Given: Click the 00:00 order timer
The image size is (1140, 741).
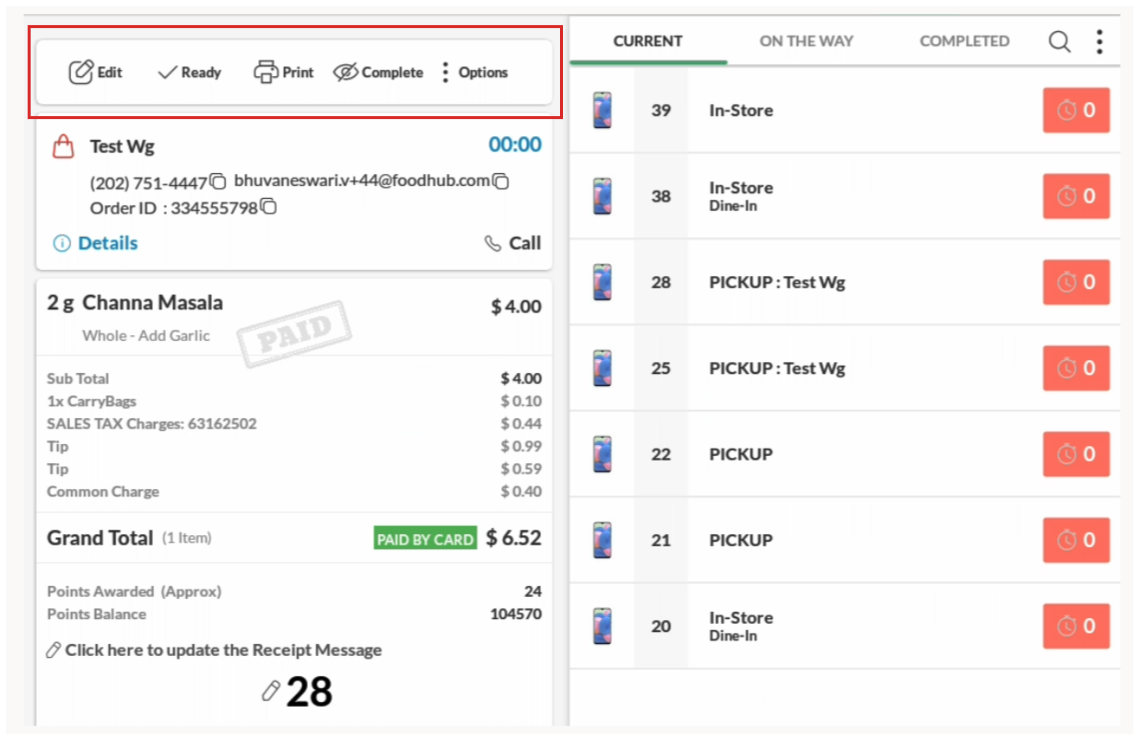Looking at the screenshot, I should tap(515, 144).
